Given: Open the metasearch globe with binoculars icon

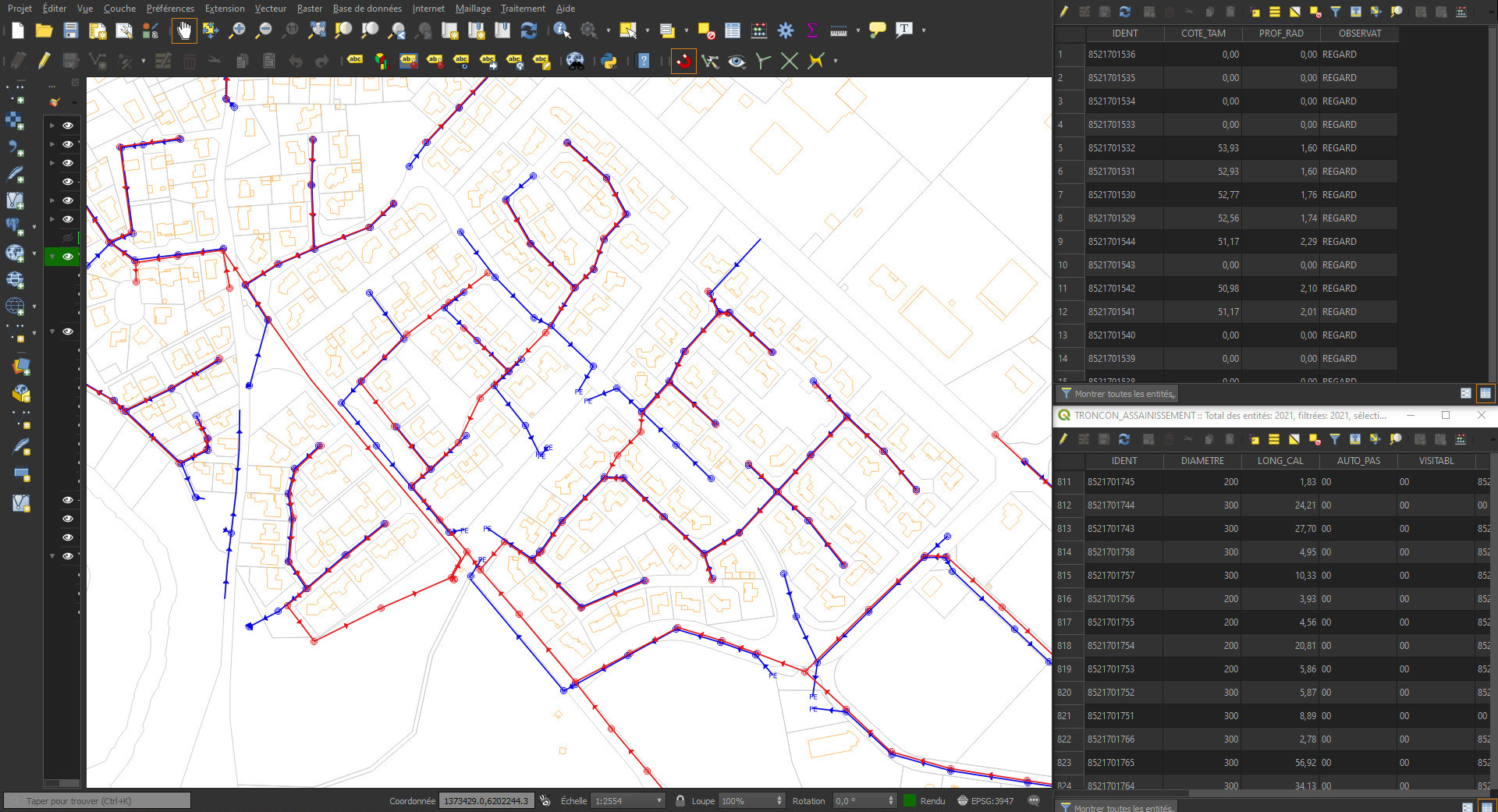Looking at the screenshot, I should 575,61.
